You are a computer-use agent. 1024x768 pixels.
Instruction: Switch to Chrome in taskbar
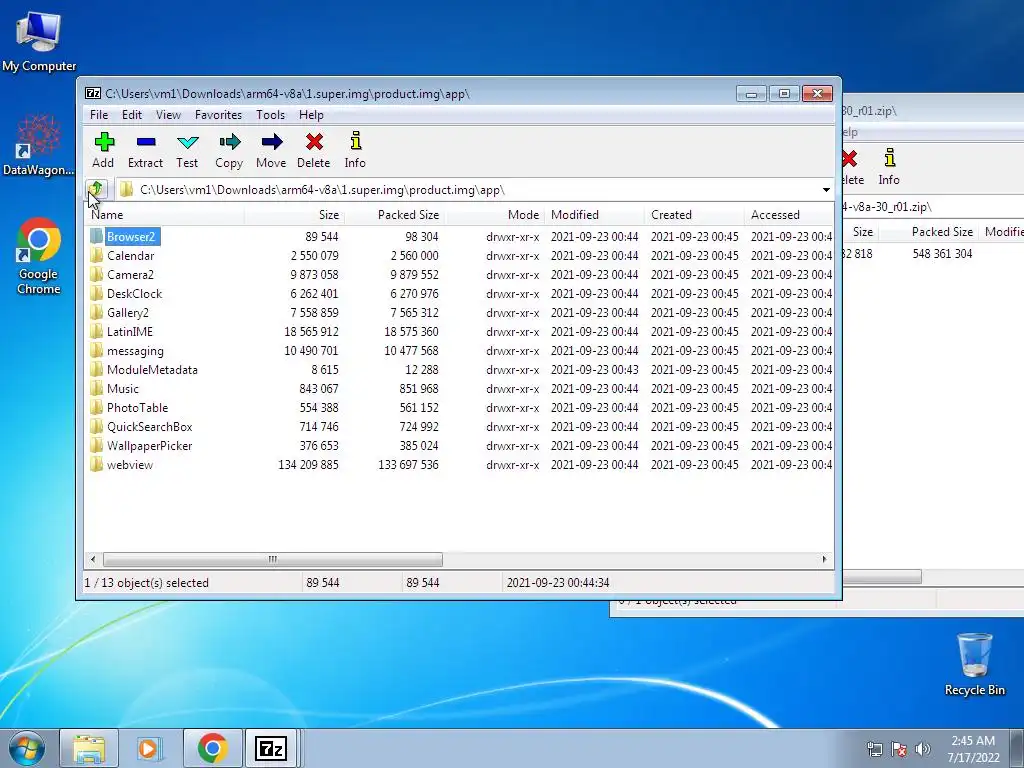coord(212,748)
